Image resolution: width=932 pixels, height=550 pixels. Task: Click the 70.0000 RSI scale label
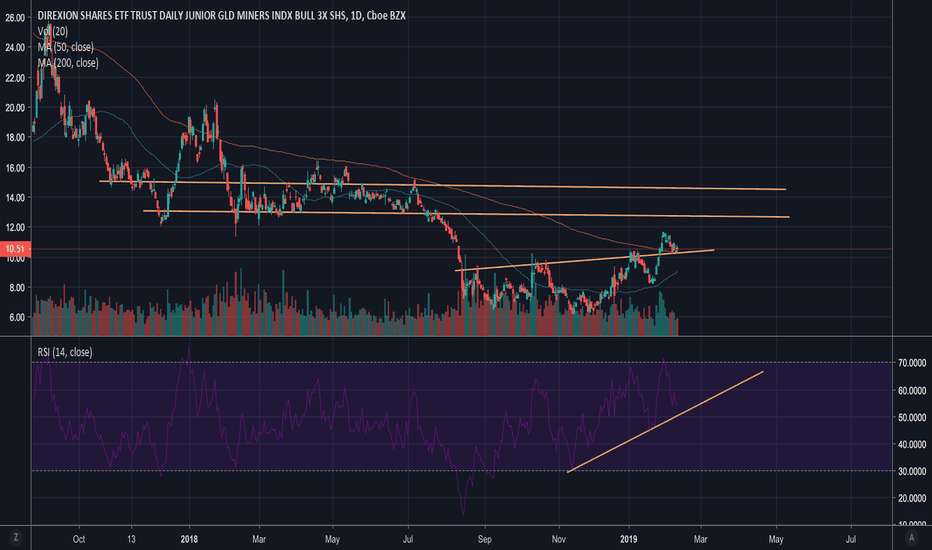tap(911, 363)
